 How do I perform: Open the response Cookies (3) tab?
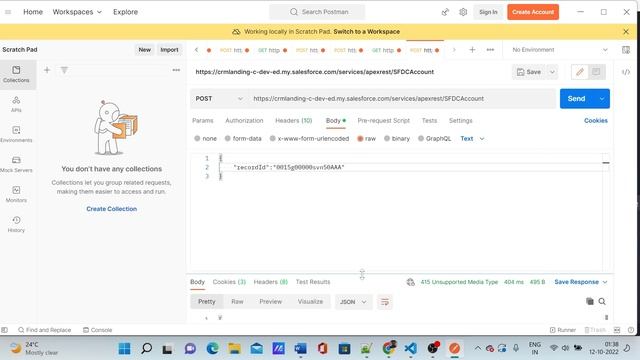click(229, 282)
